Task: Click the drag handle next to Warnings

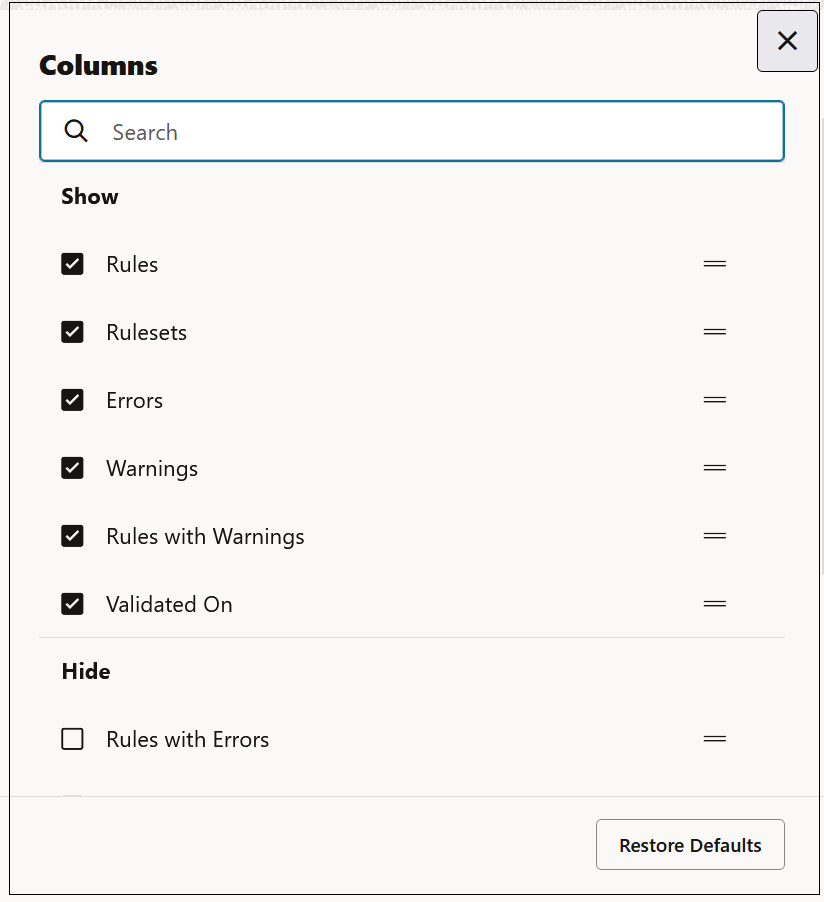Action: [x=714, y=467]
